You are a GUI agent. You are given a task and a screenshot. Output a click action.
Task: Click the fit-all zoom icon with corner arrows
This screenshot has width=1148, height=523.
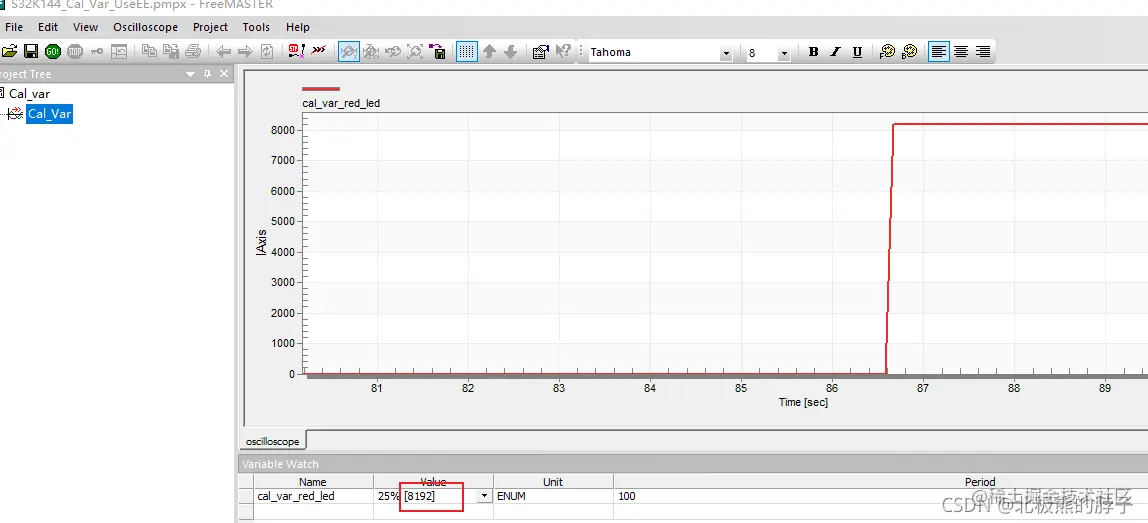415,51
